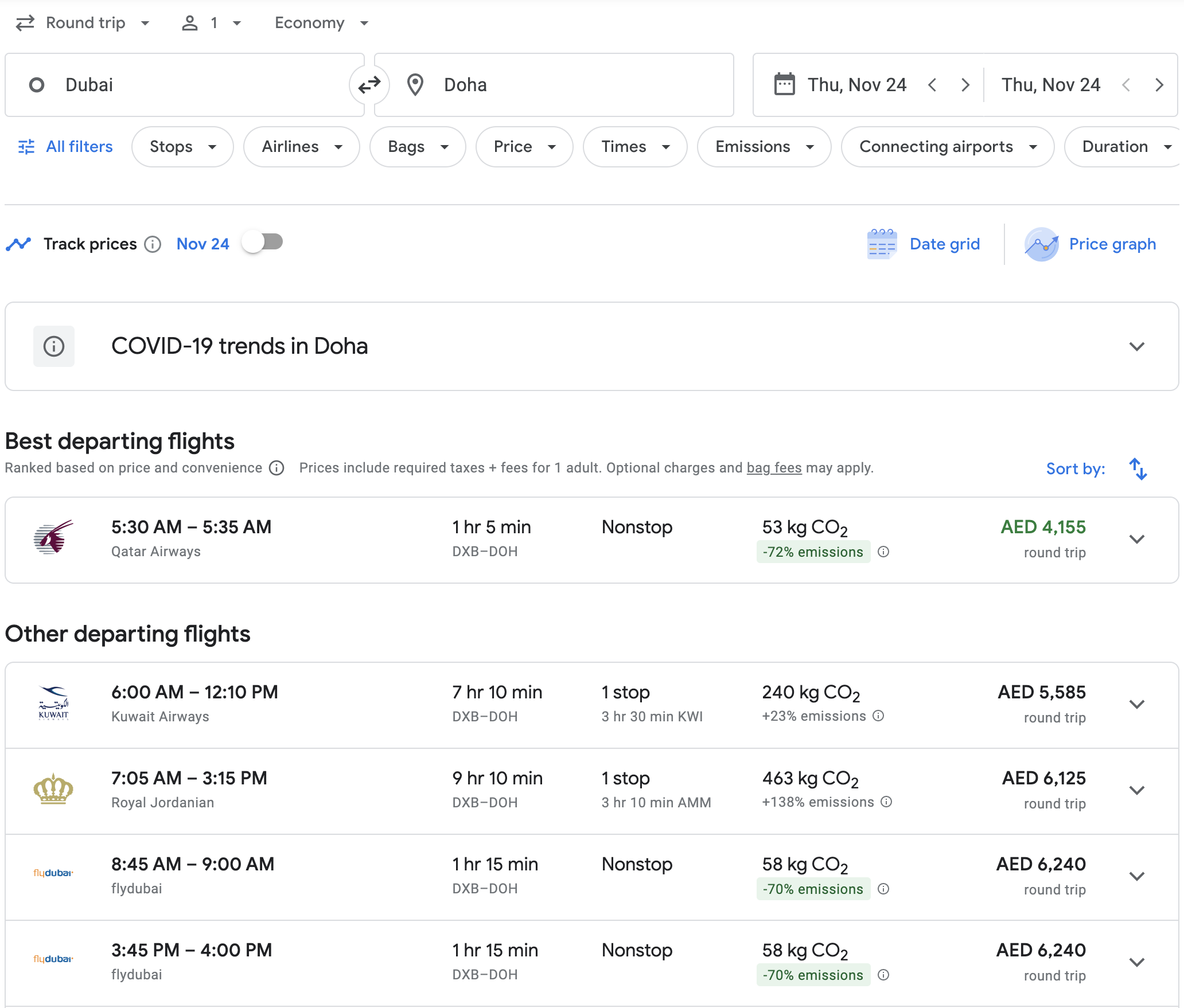Open the Airlines filter menu
Image resolution: width=1184 pixels, height=1008 pixels.
point(302,147)
